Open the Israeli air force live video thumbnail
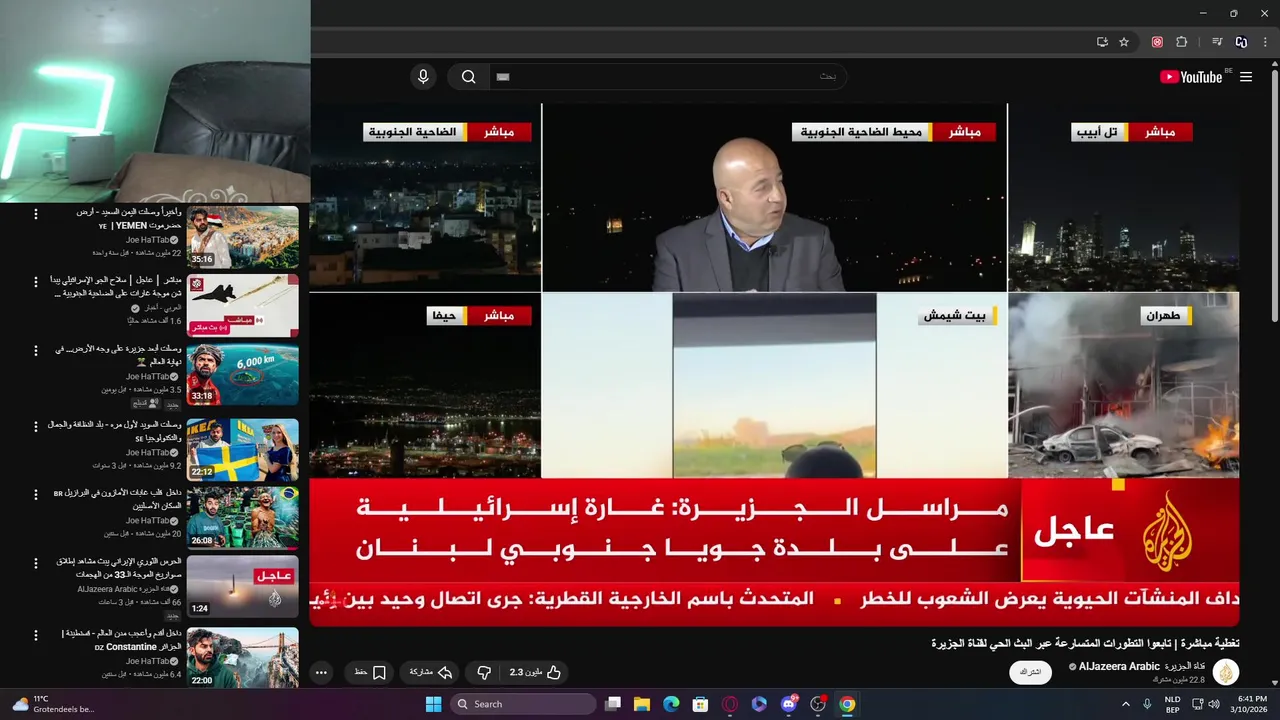The width and height of the screenshot is (1280, 720). [x=242, y=306]
